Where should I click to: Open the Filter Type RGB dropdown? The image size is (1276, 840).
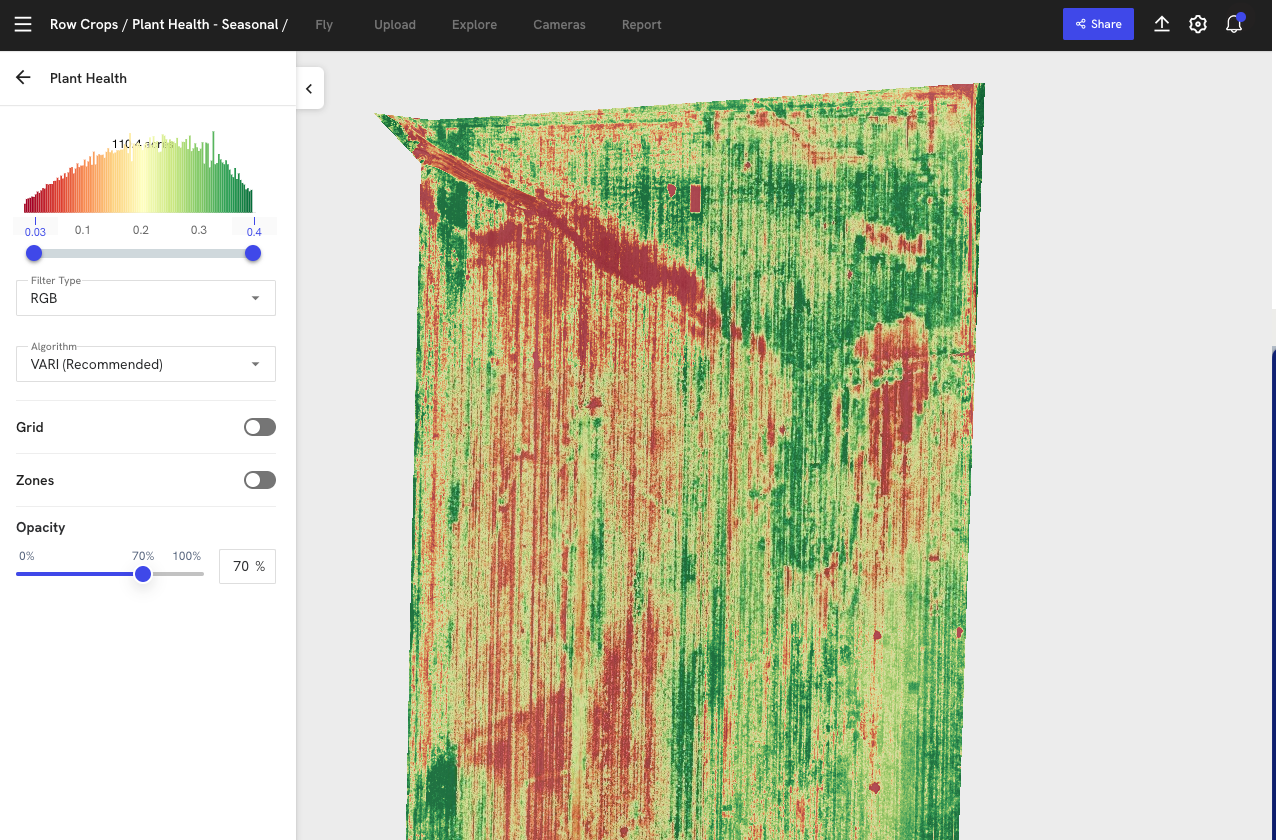tap(146, 298)
